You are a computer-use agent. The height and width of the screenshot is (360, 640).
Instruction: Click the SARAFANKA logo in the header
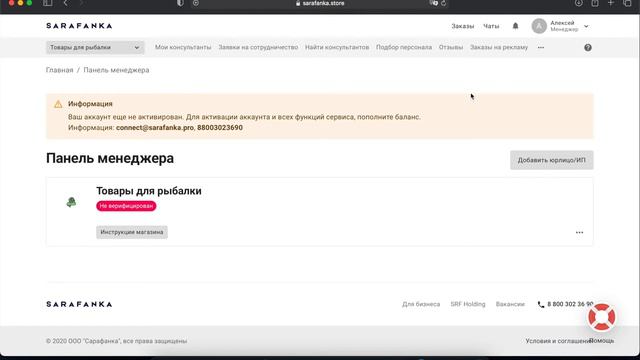pyautogui.click(x=79, y=26)
